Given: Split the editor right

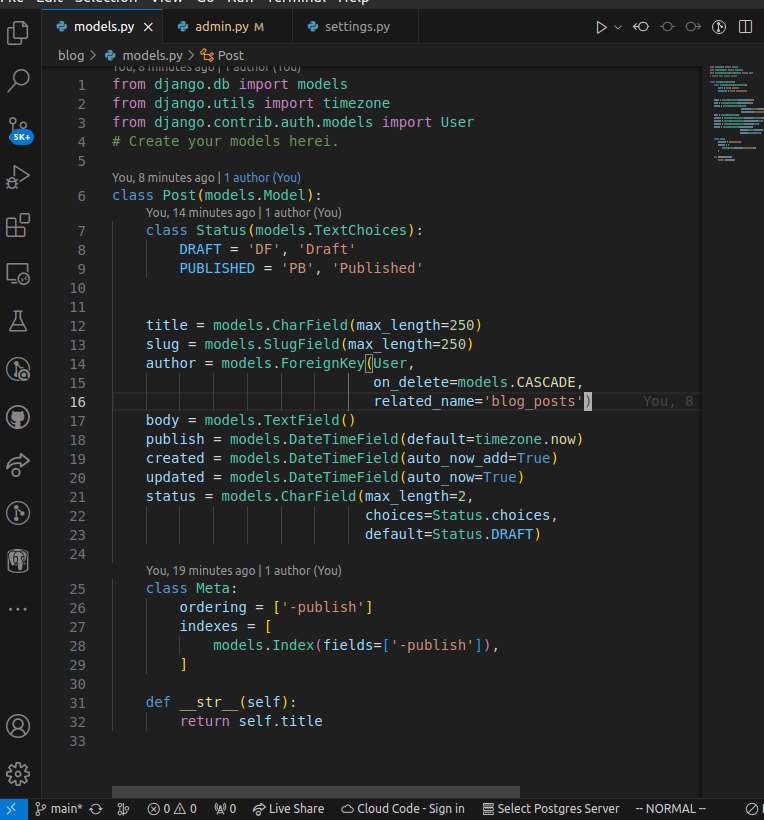Looking at the screenshot, I should point(745,27).
